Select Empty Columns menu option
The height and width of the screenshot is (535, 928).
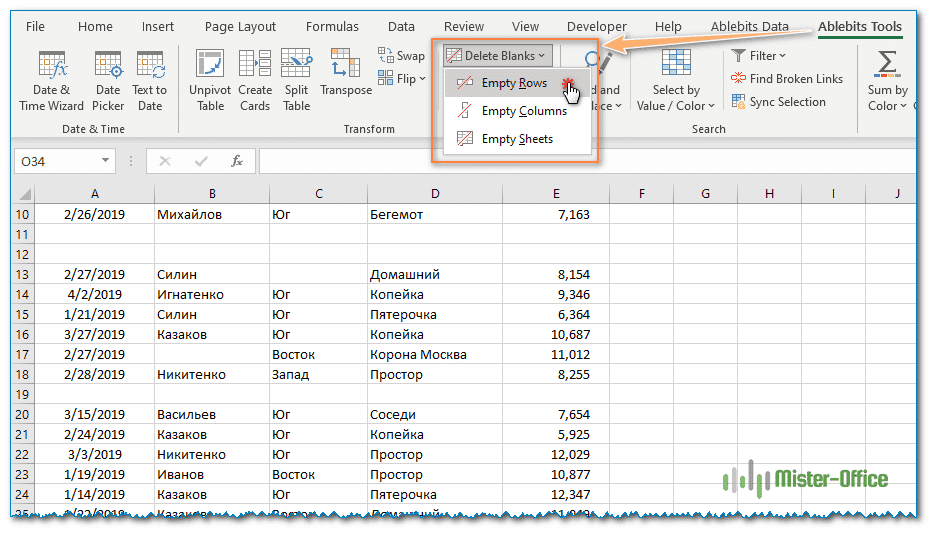click(x=523, y=111)
